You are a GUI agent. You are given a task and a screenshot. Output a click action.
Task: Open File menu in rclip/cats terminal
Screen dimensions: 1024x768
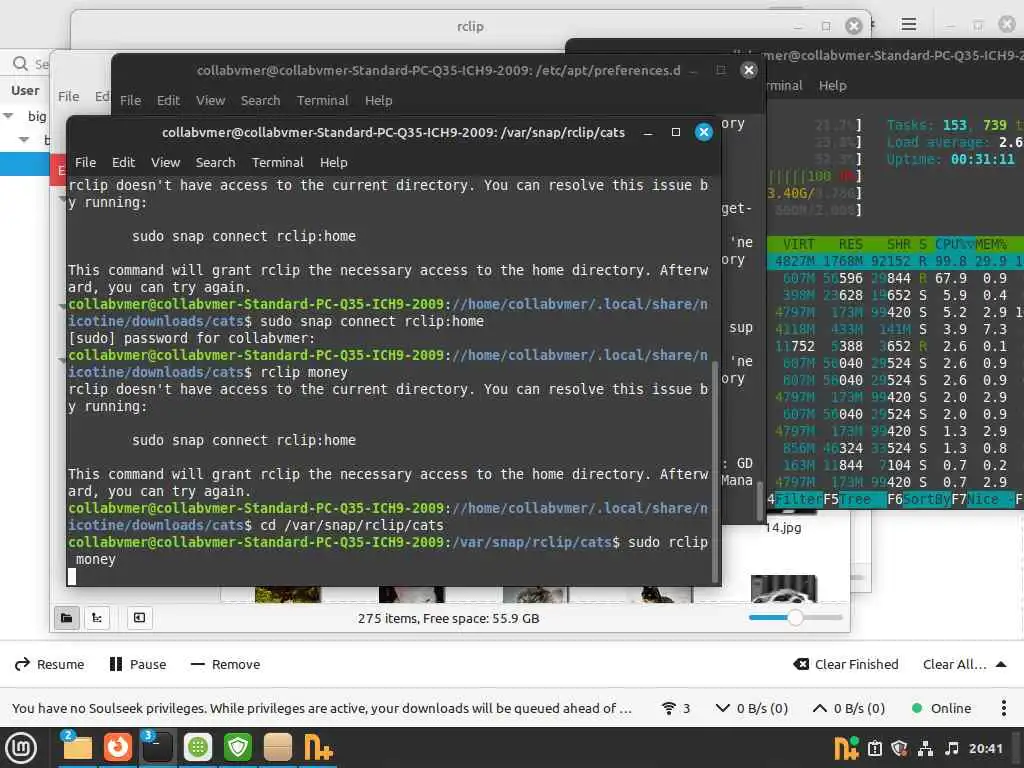pyautogui.click(x=85, y=162)
